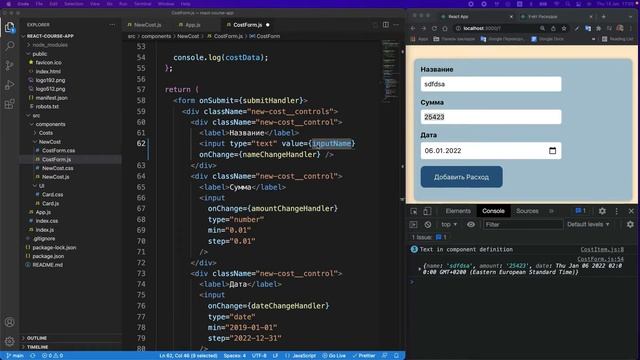Toggle console live expression eye icon

click(471, 224)
